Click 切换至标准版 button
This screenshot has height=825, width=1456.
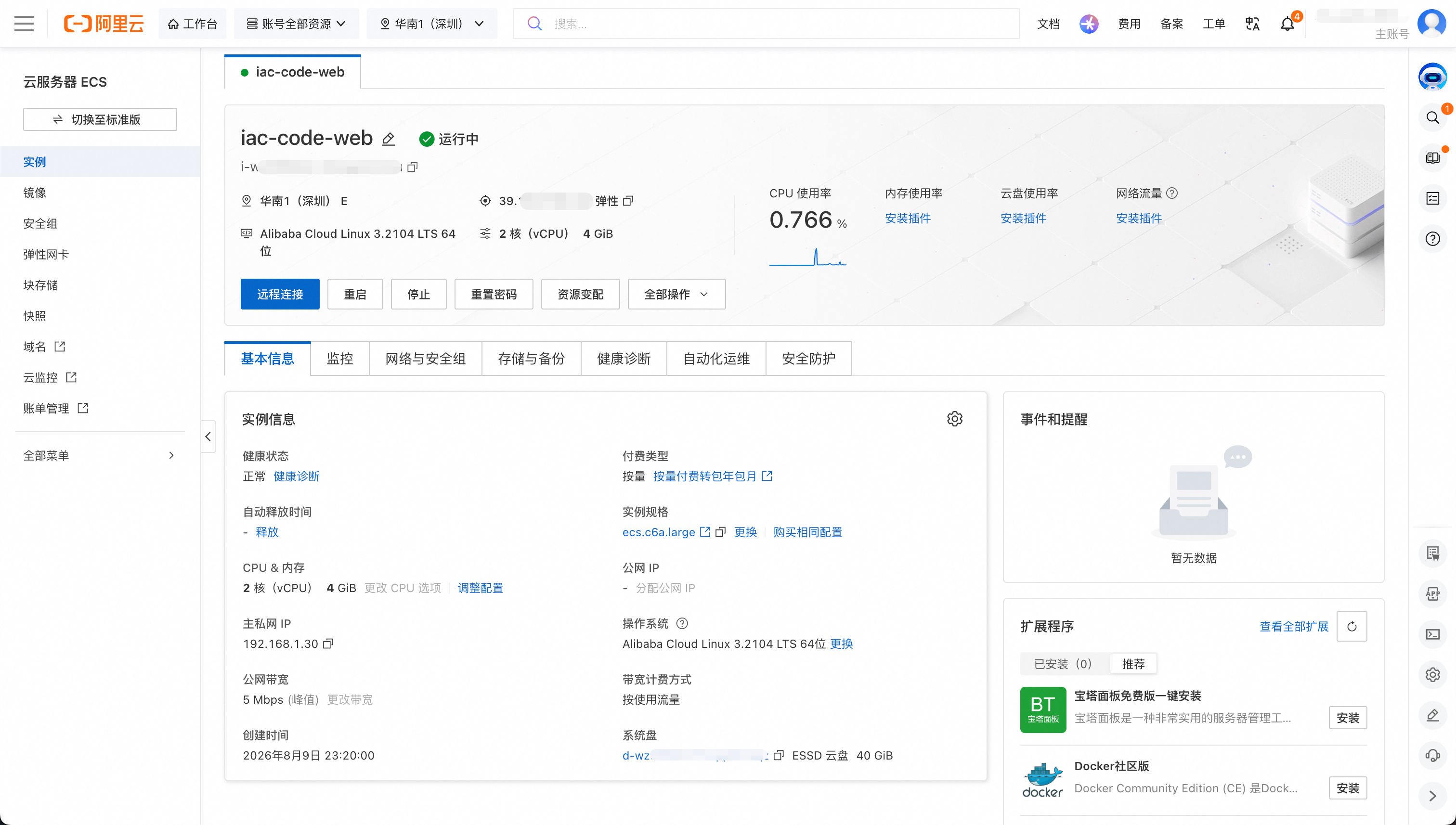pos(100,119)
